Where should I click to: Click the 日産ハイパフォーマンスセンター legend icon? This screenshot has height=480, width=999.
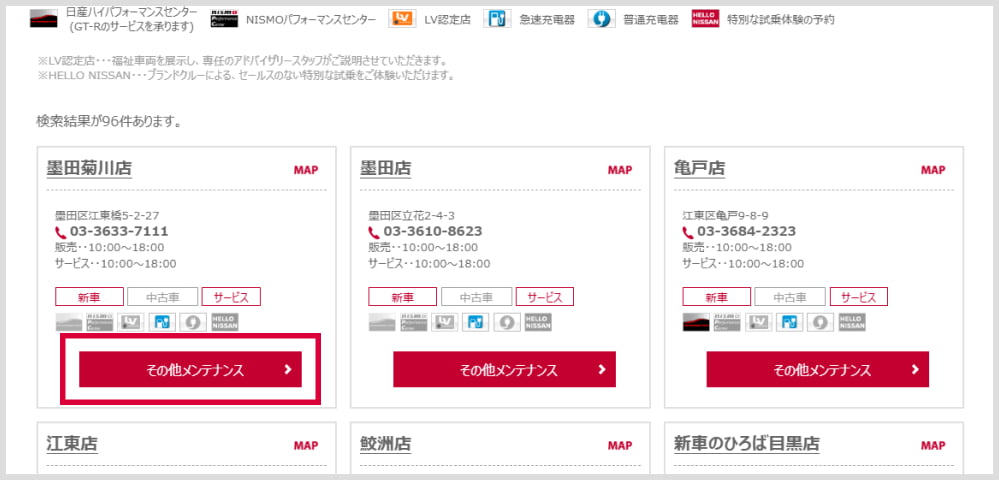[44, 19]
